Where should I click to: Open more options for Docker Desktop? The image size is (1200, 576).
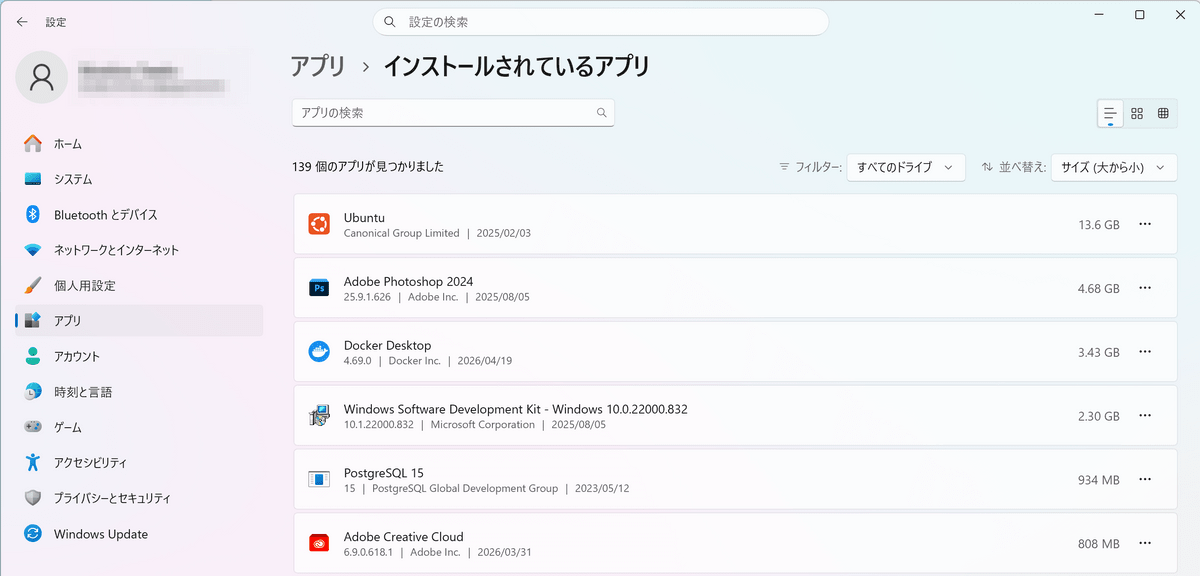(x=1145, y=352)
